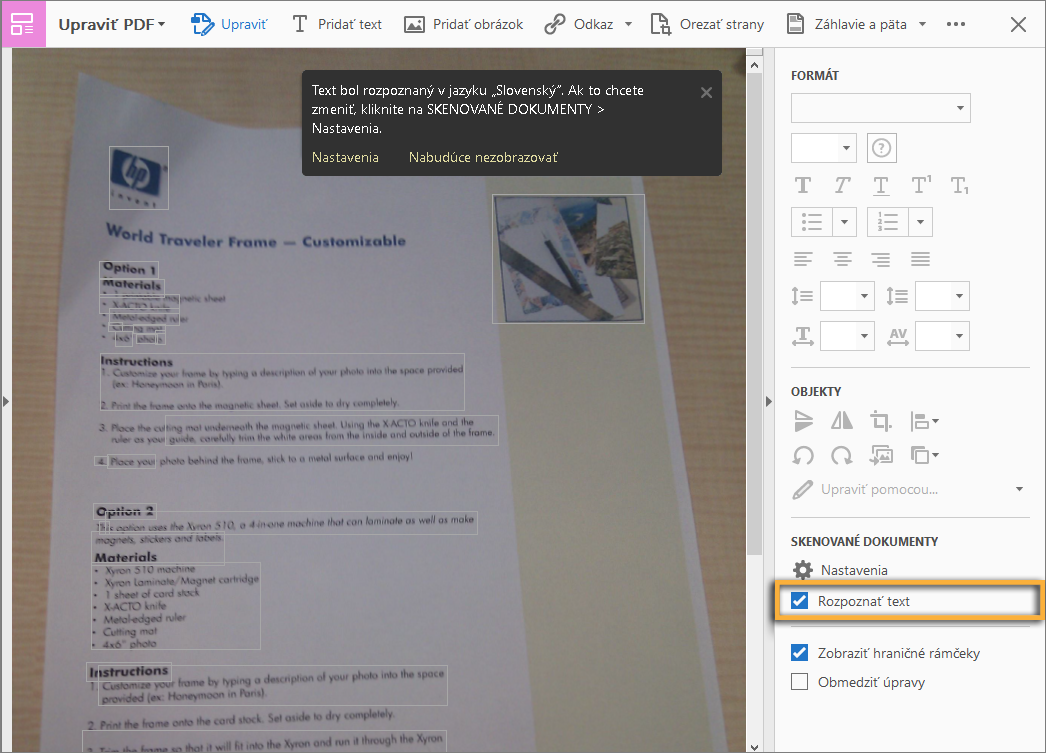Apply italic text formatting

tap(843, 185)
